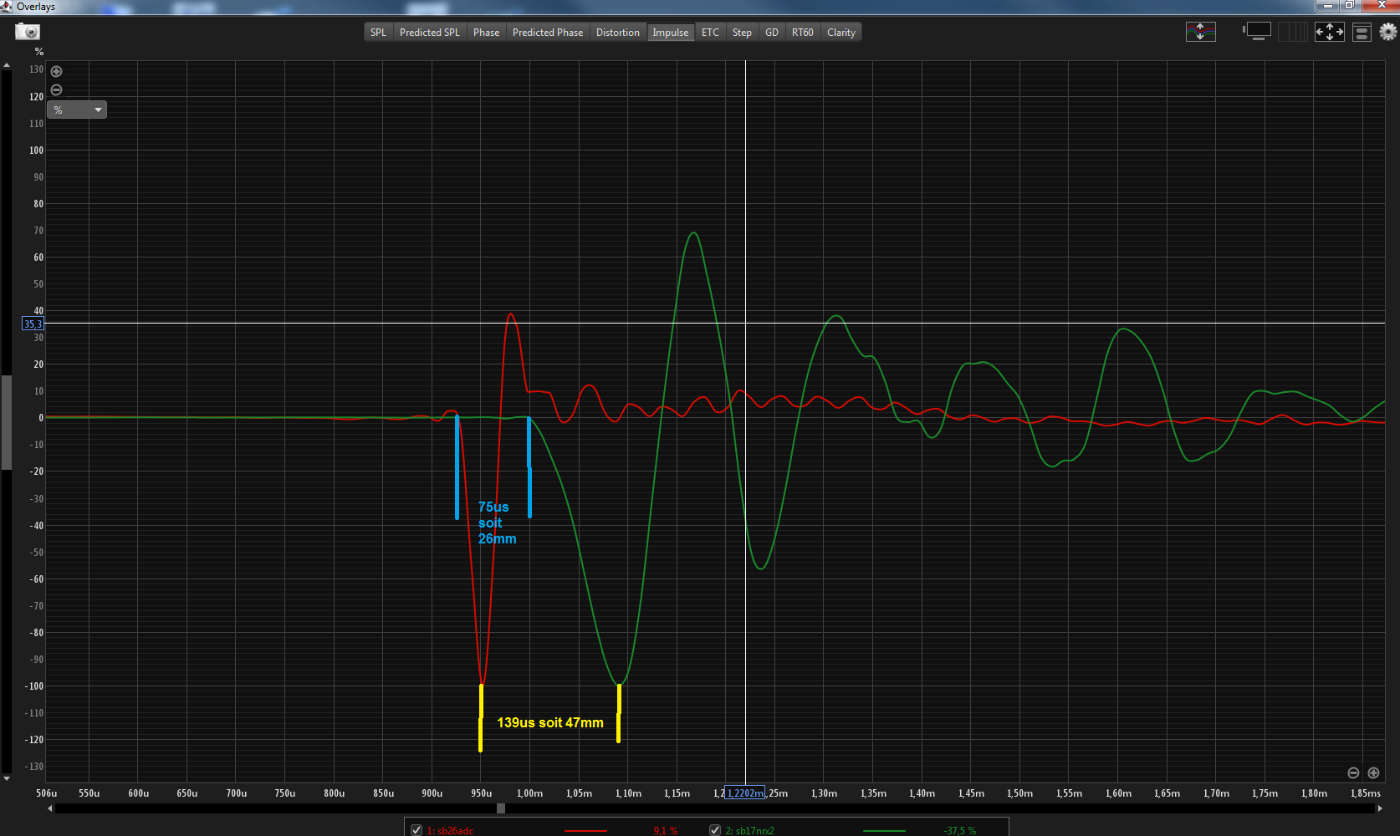Viewport: 1400px width, 836px height.
Task: Go to the Distortion tab
Action: point(617,32)
